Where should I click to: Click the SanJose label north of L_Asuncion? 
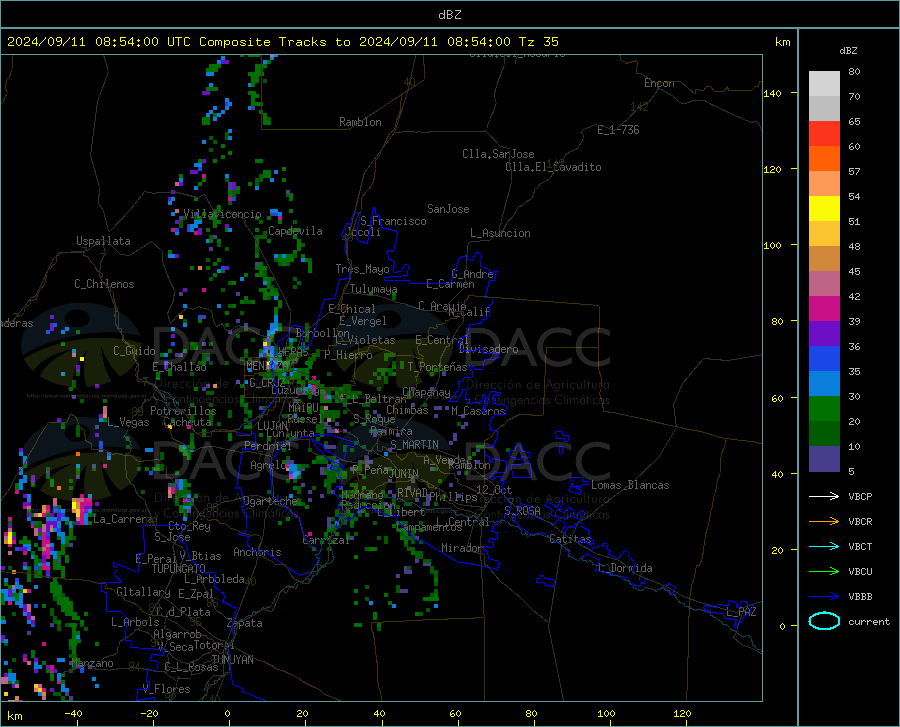coord(448,209)
